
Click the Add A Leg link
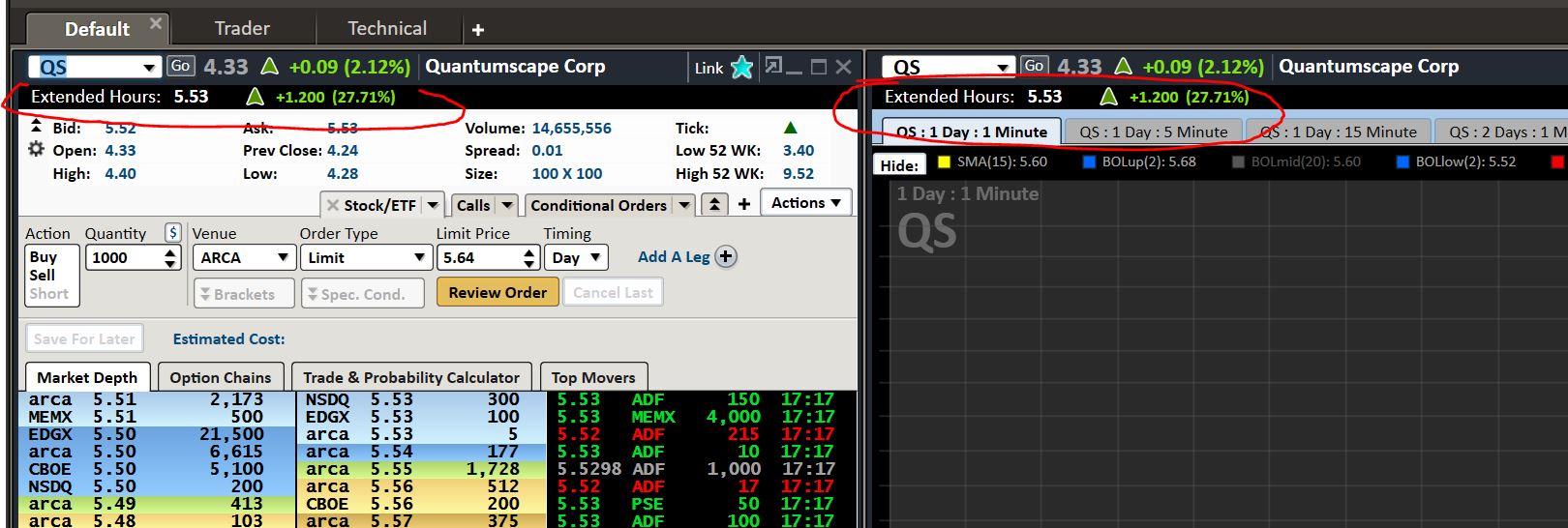tap(674, 256)
